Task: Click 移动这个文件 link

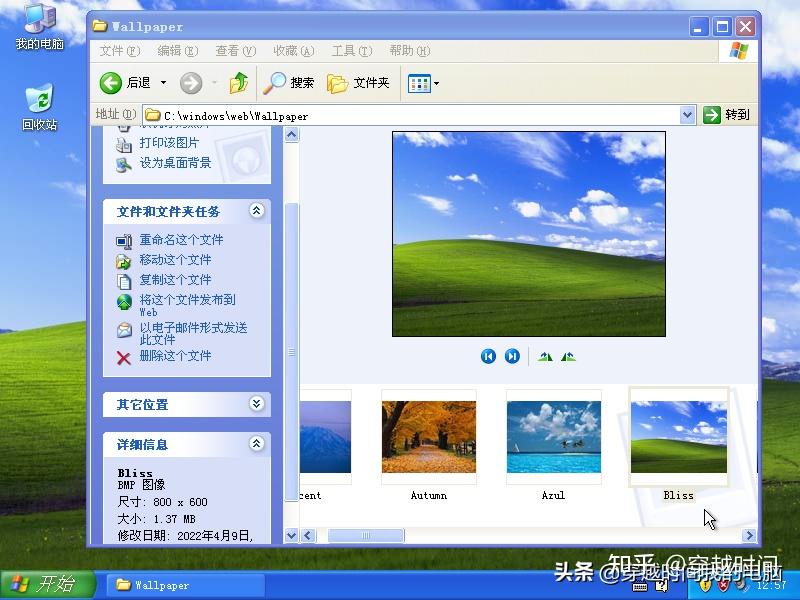Action: (x=175, y=260)
